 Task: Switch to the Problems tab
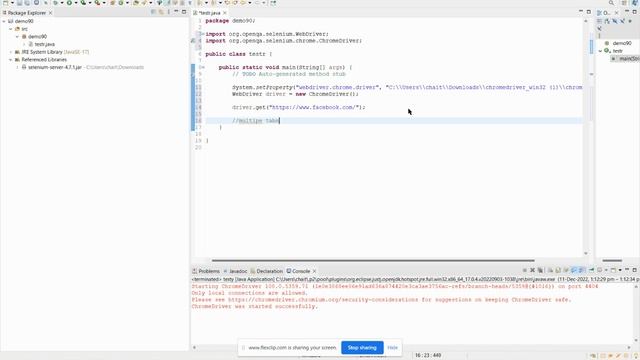pyautogui.click(x=206, y=271)
